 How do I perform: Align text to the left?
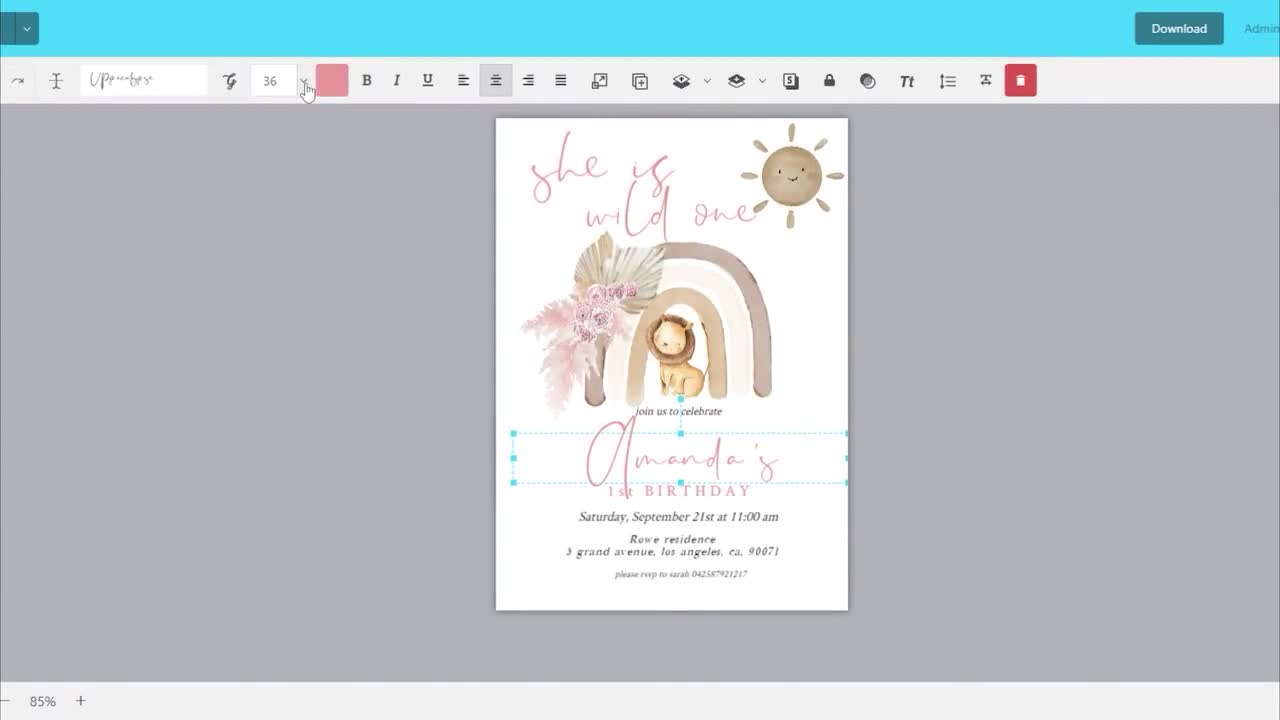pyautogui.click(x=463, y=81)
